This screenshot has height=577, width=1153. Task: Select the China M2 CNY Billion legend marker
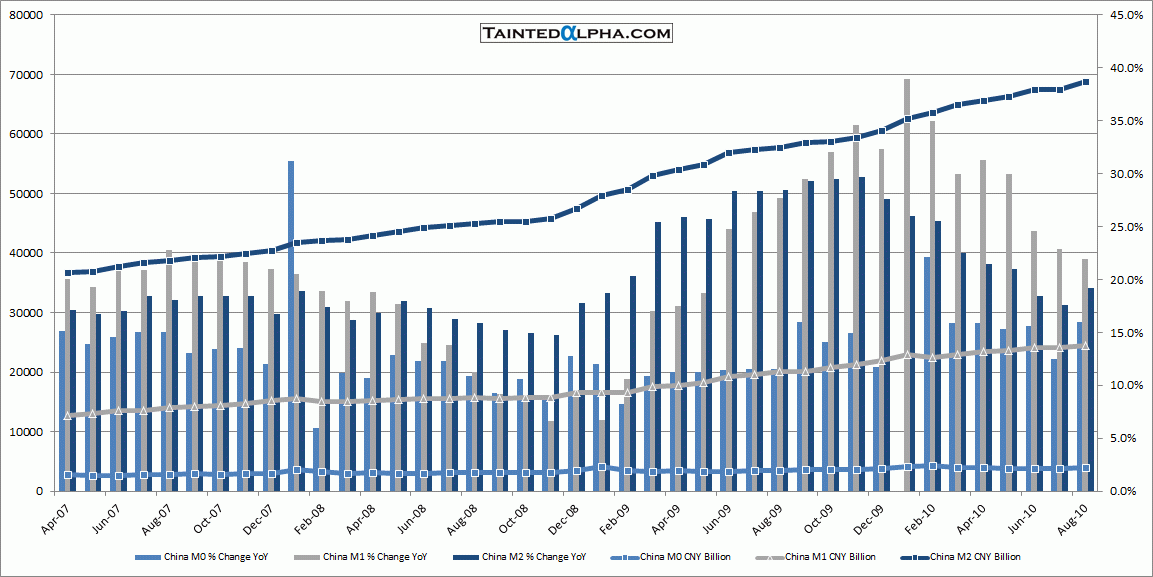(x=922, y=556)
